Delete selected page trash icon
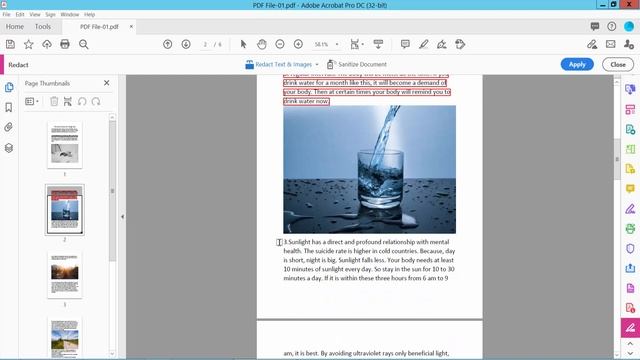Image resolution: width=640 pixels, height=360 pixels. pos(54,102)
